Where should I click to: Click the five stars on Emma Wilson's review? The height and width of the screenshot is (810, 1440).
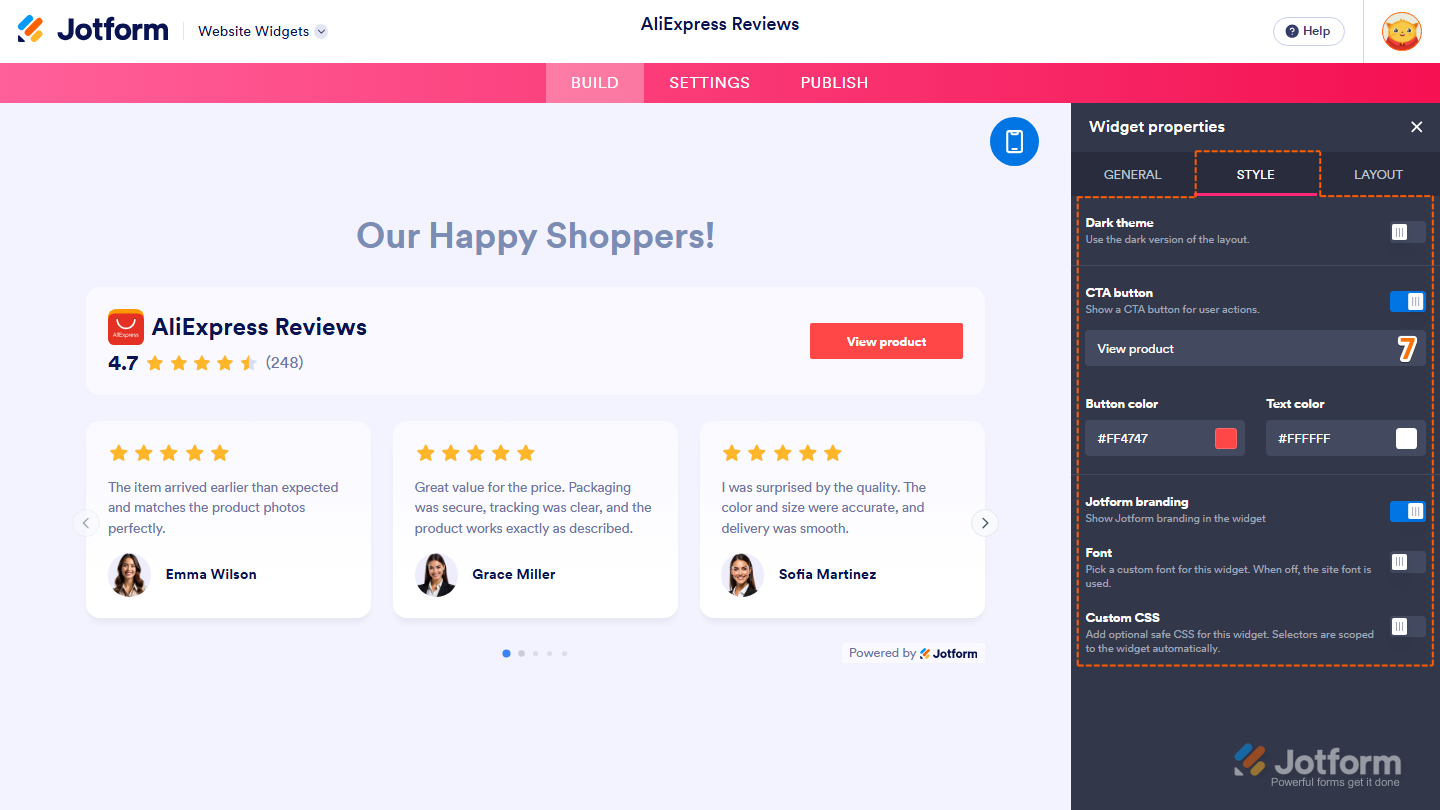(x=169, y=453)
